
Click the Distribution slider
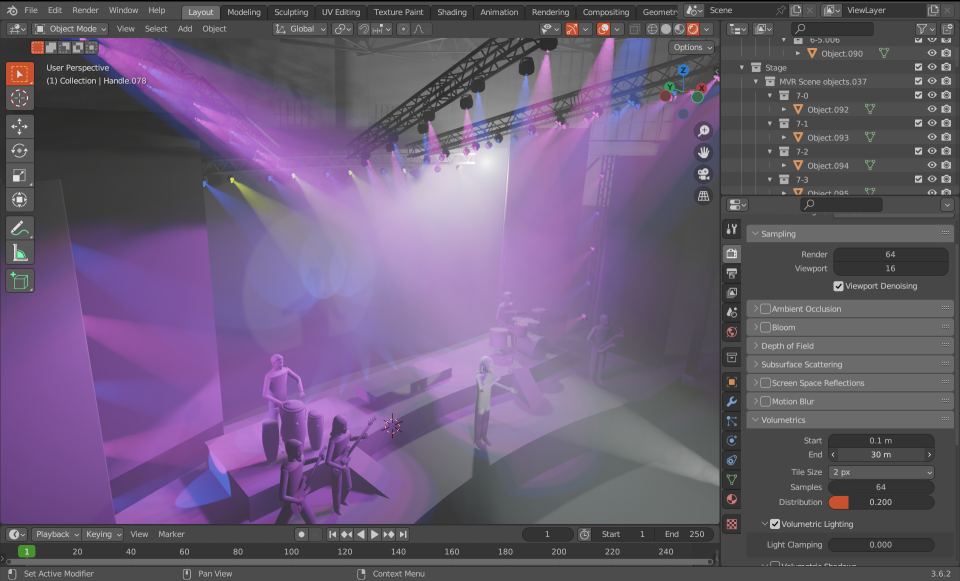(x=881, y=502)
